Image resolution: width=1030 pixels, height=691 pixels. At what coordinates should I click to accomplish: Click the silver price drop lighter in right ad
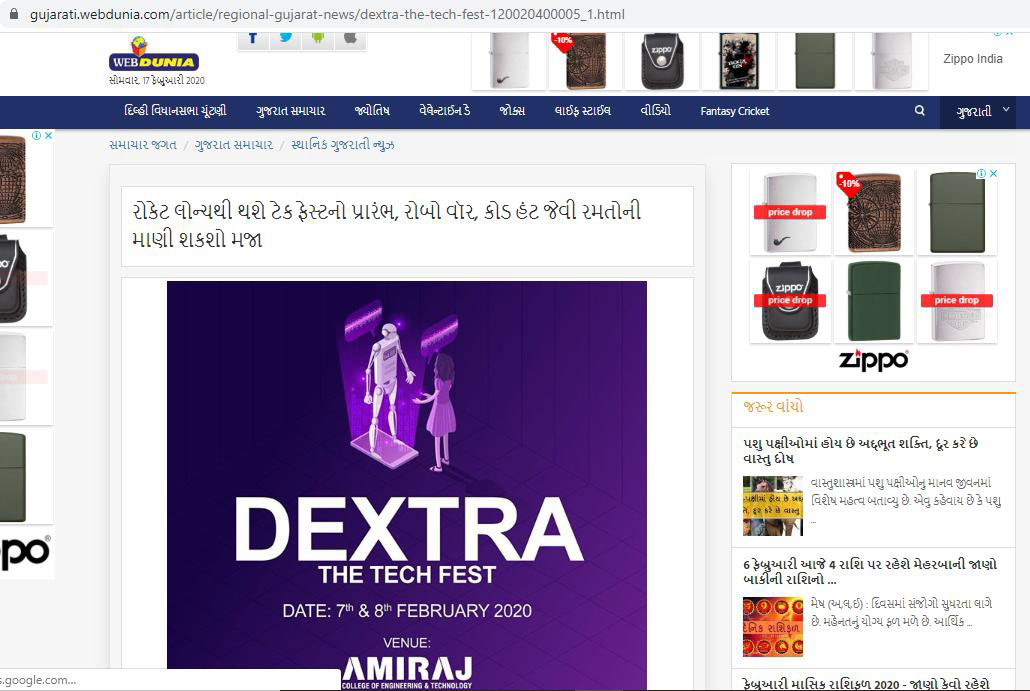click(957, 301)
